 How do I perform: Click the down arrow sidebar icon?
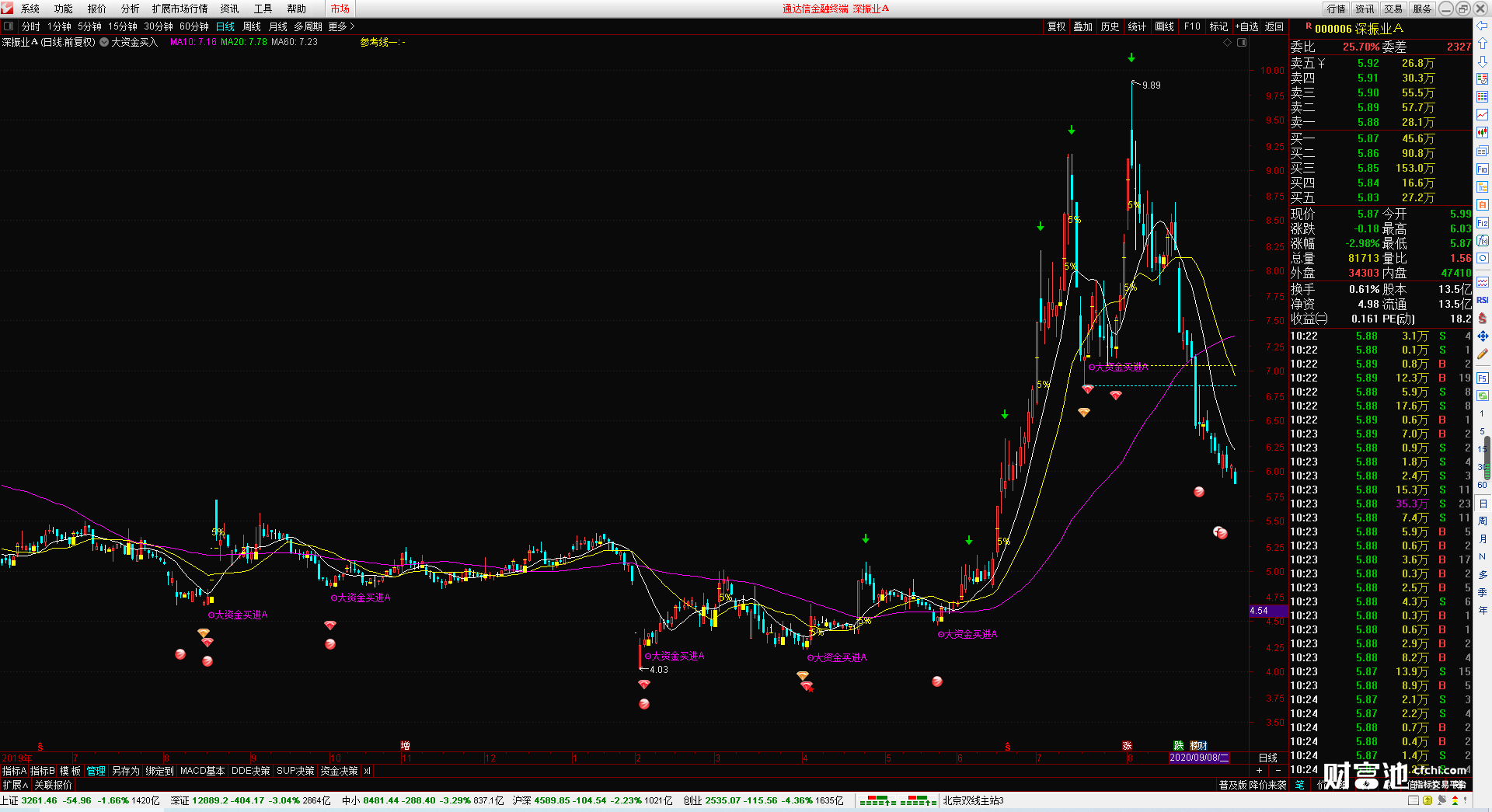tap(1483, 61)
